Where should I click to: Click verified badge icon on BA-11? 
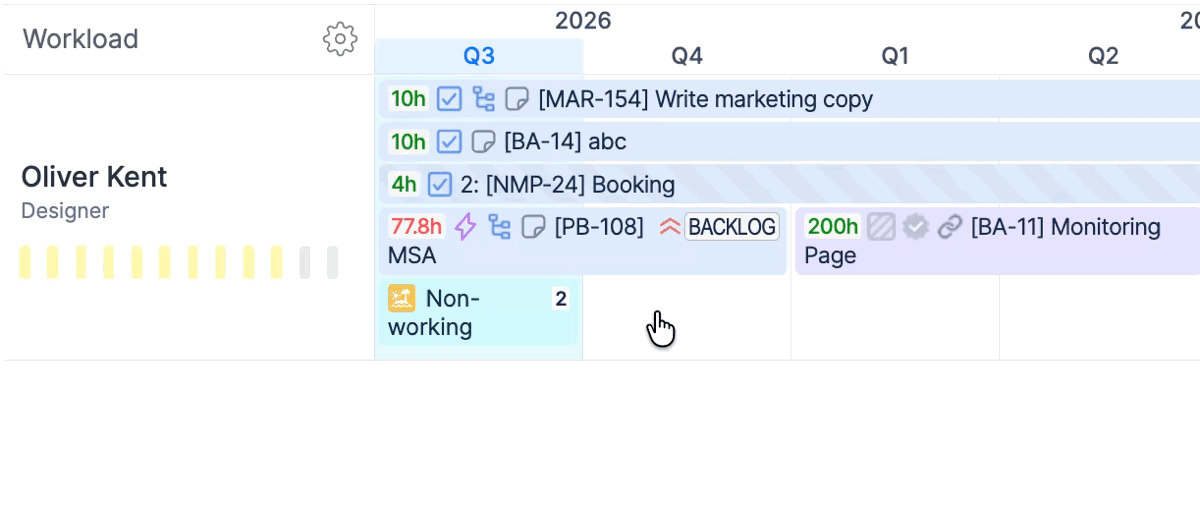point(915,227)
